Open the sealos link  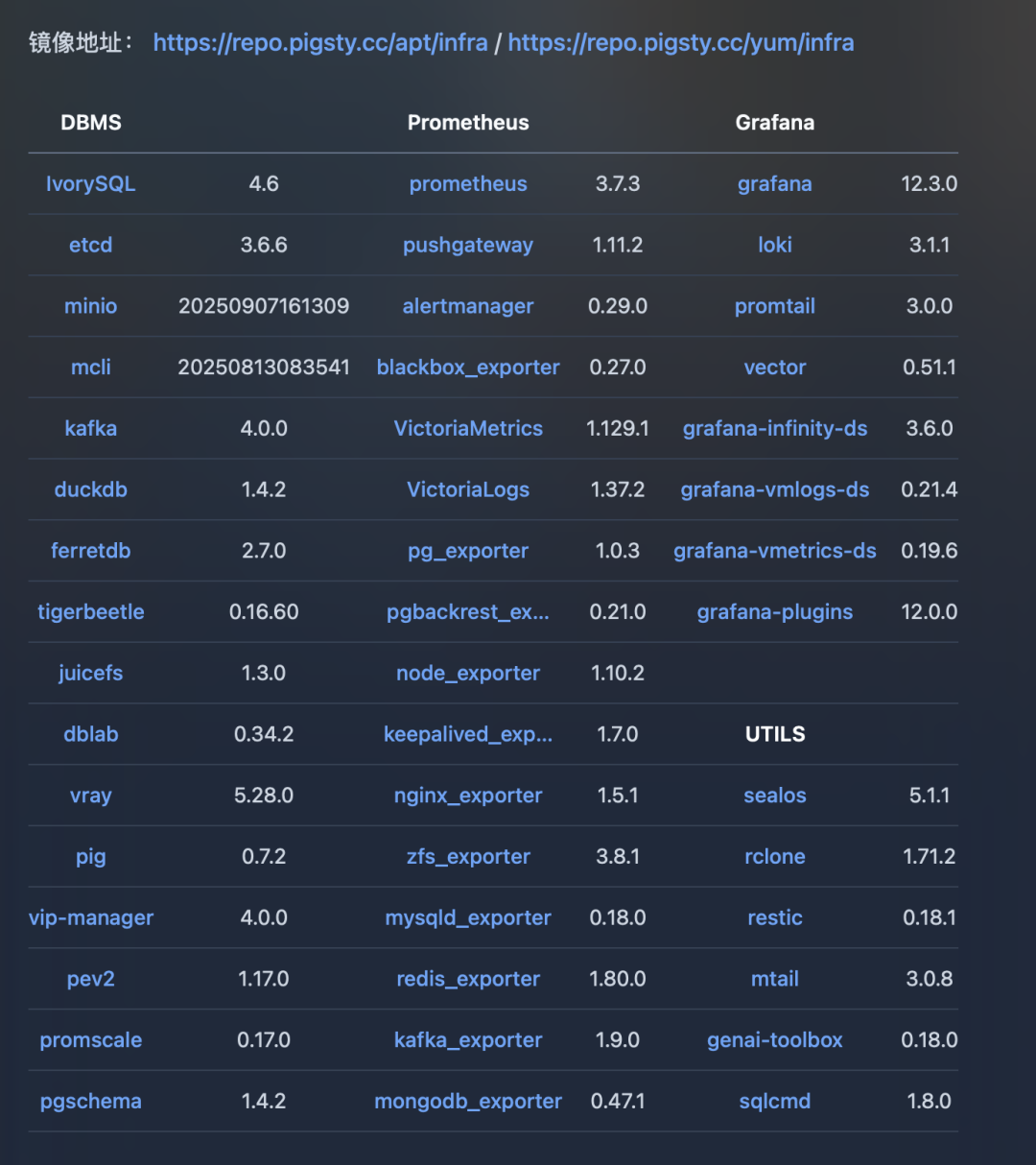775,796
